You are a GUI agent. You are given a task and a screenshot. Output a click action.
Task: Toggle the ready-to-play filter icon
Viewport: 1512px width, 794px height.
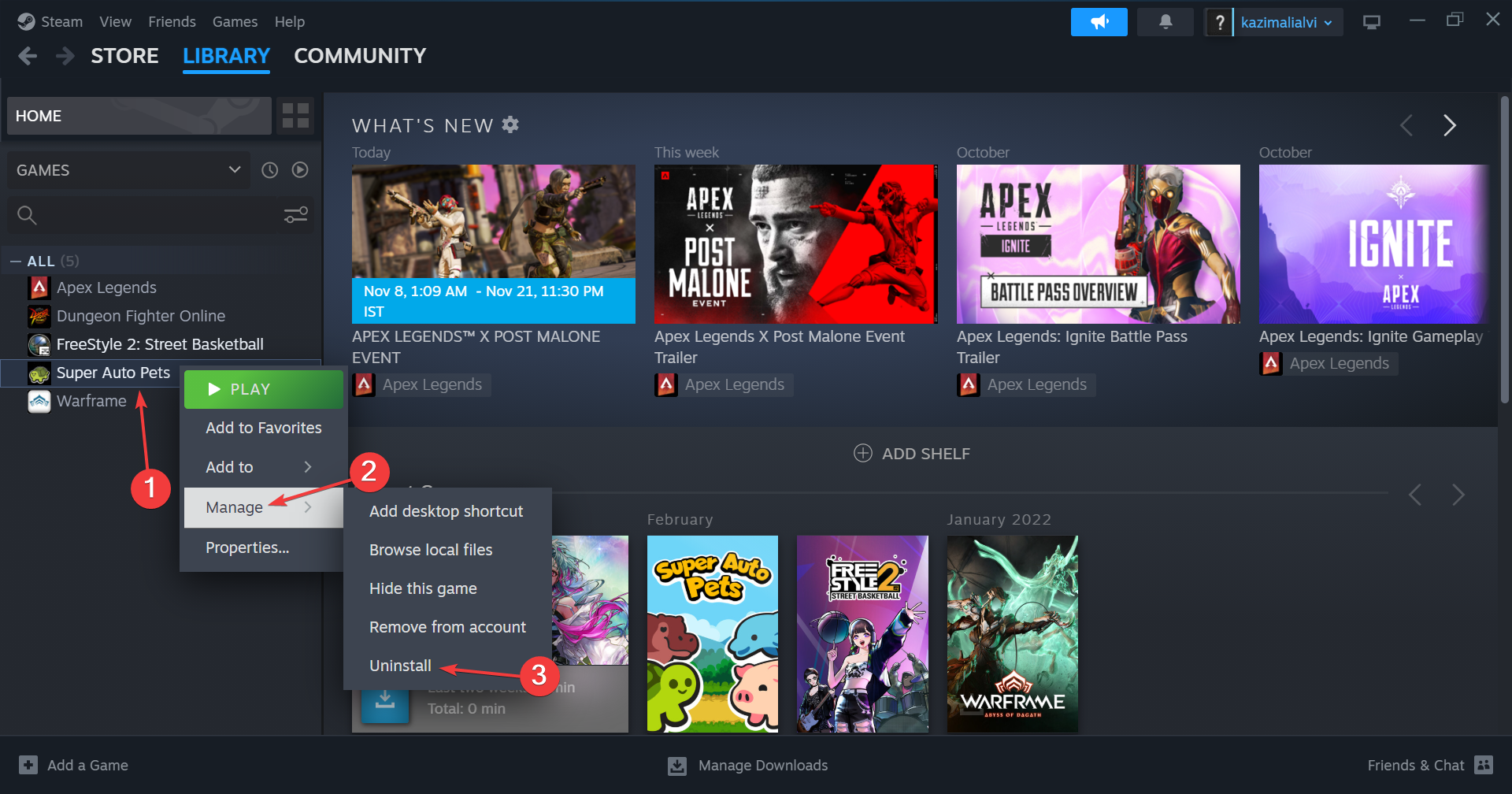click(300, 170)
